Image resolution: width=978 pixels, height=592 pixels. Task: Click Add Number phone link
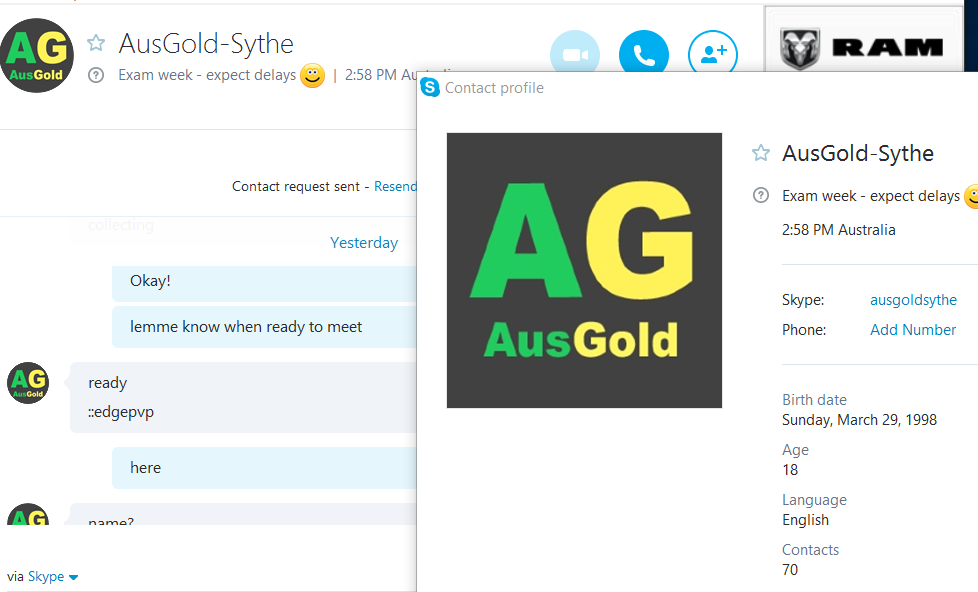[x=913, y=329]
